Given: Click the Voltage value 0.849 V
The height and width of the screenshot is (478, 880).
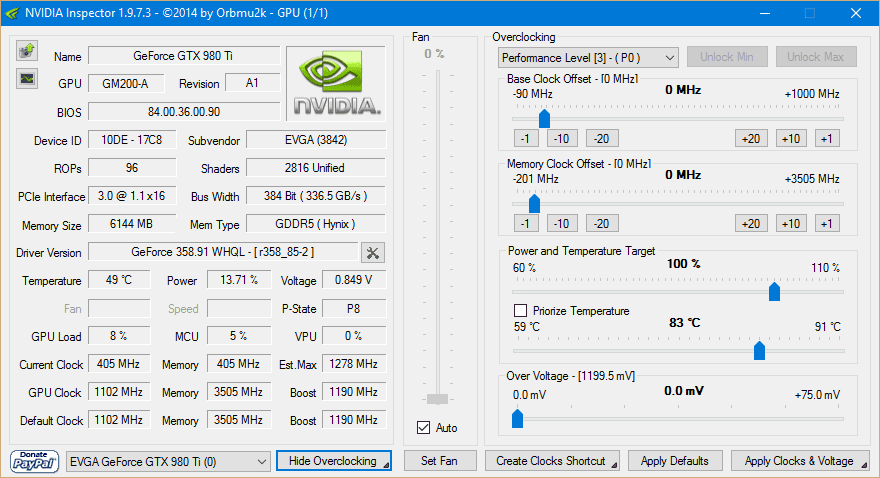Looking at the screenshot, I should tap(354, 280).
